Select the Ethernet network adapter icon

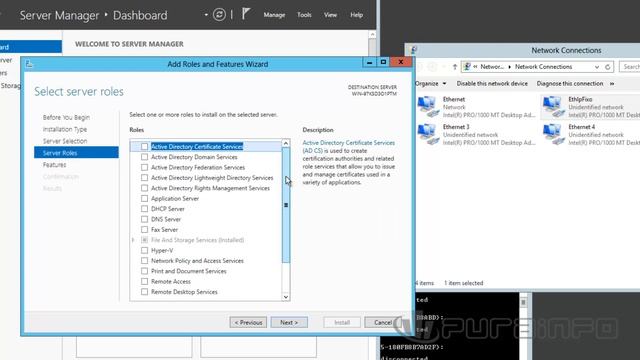pyautogui.click(x=428, y=107)
